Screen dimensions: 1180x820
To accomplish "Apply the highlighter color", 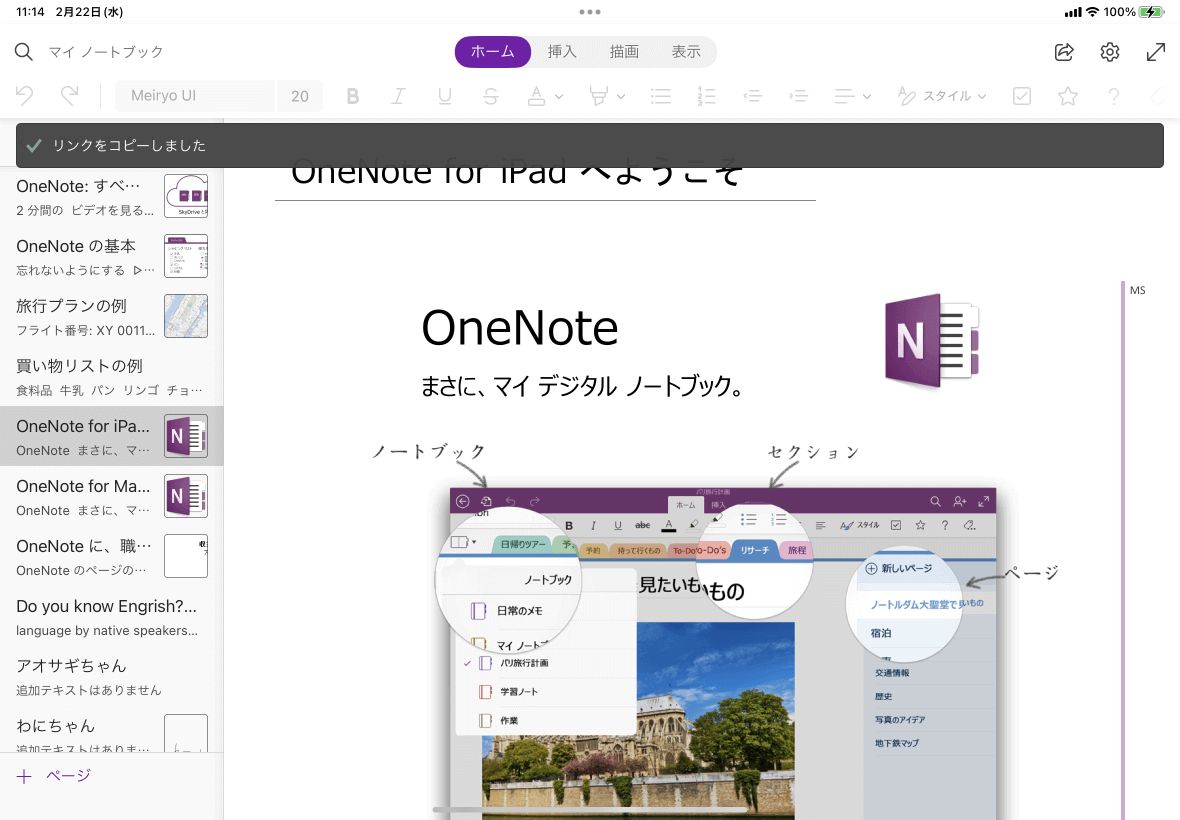I will click(598, 96).
